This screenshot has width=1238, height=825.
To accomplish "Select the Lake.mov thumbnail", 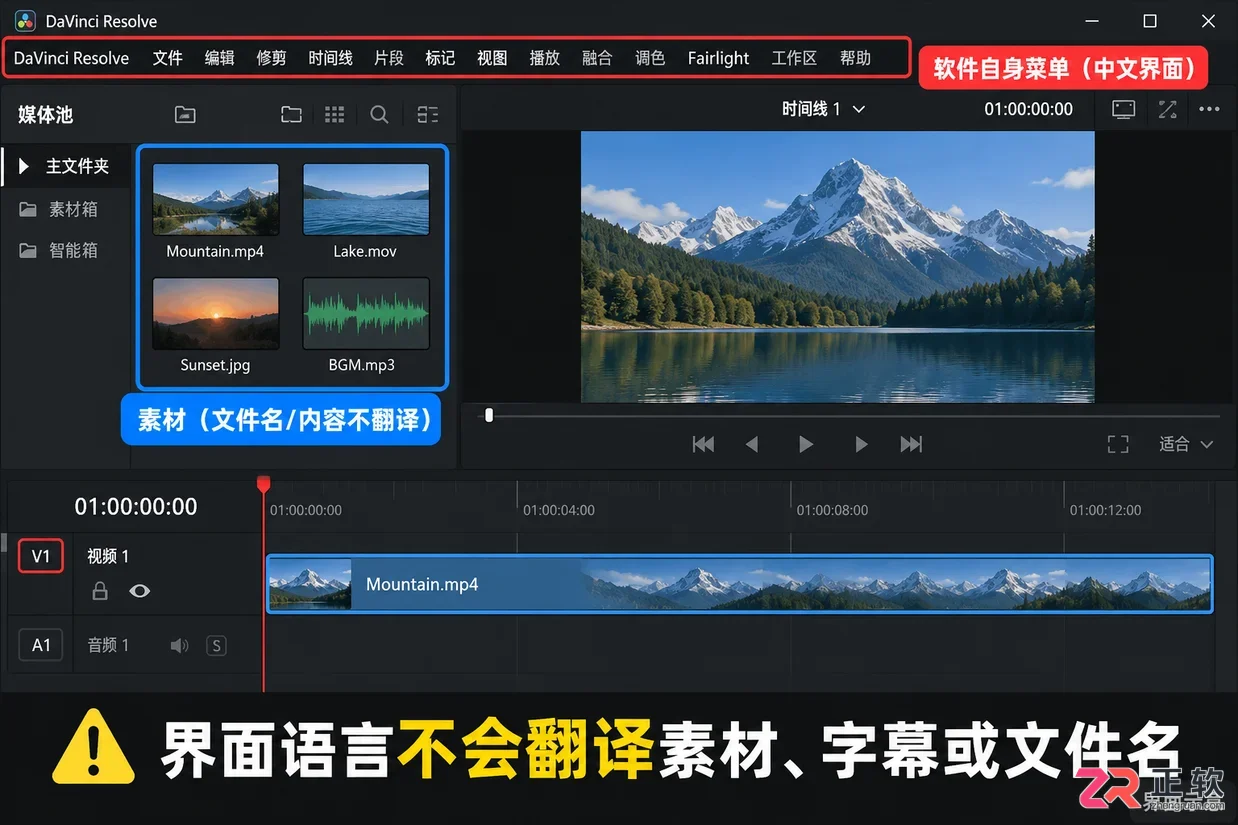I will [366, 199].
